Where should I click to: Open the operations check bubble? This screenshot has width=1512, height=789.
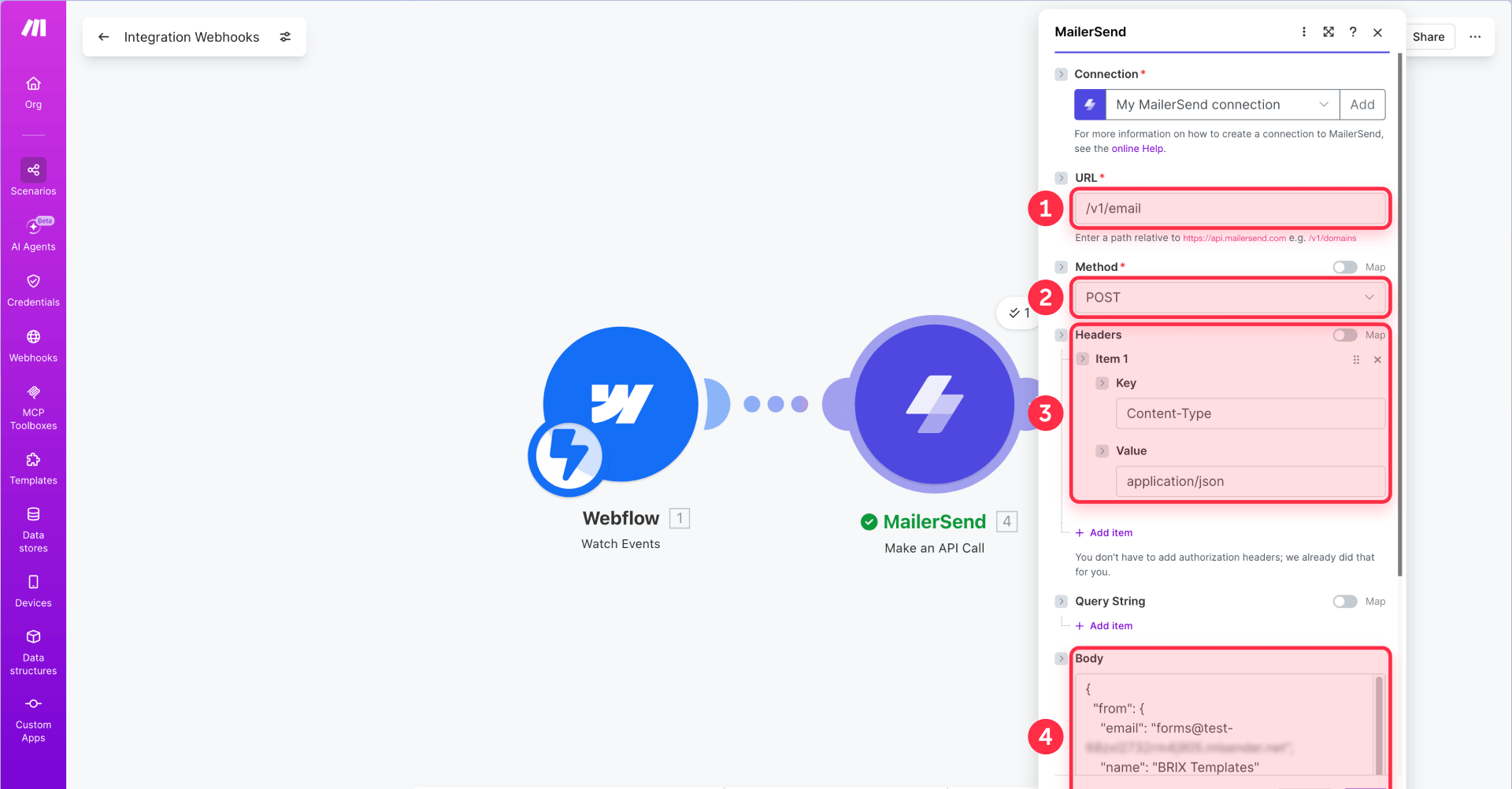tap(1019, 313)
